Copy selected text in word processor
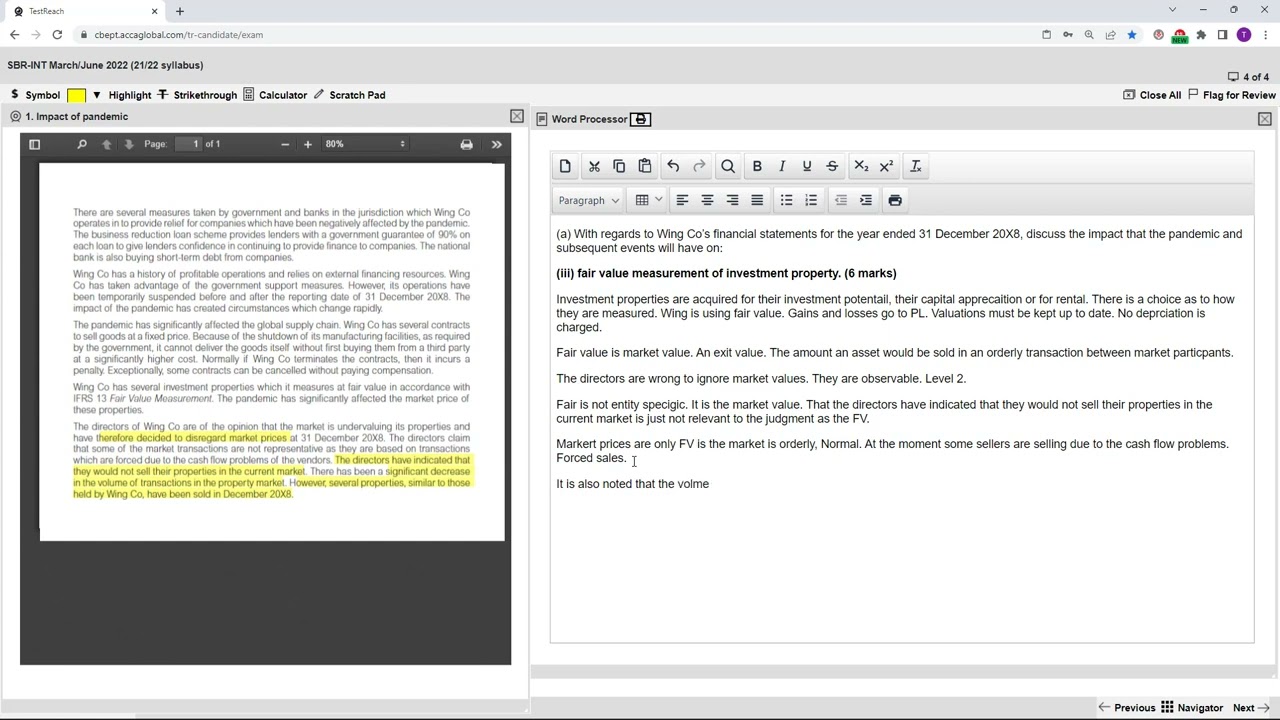This screenshot has width=1280, height=720. [619, 166]
